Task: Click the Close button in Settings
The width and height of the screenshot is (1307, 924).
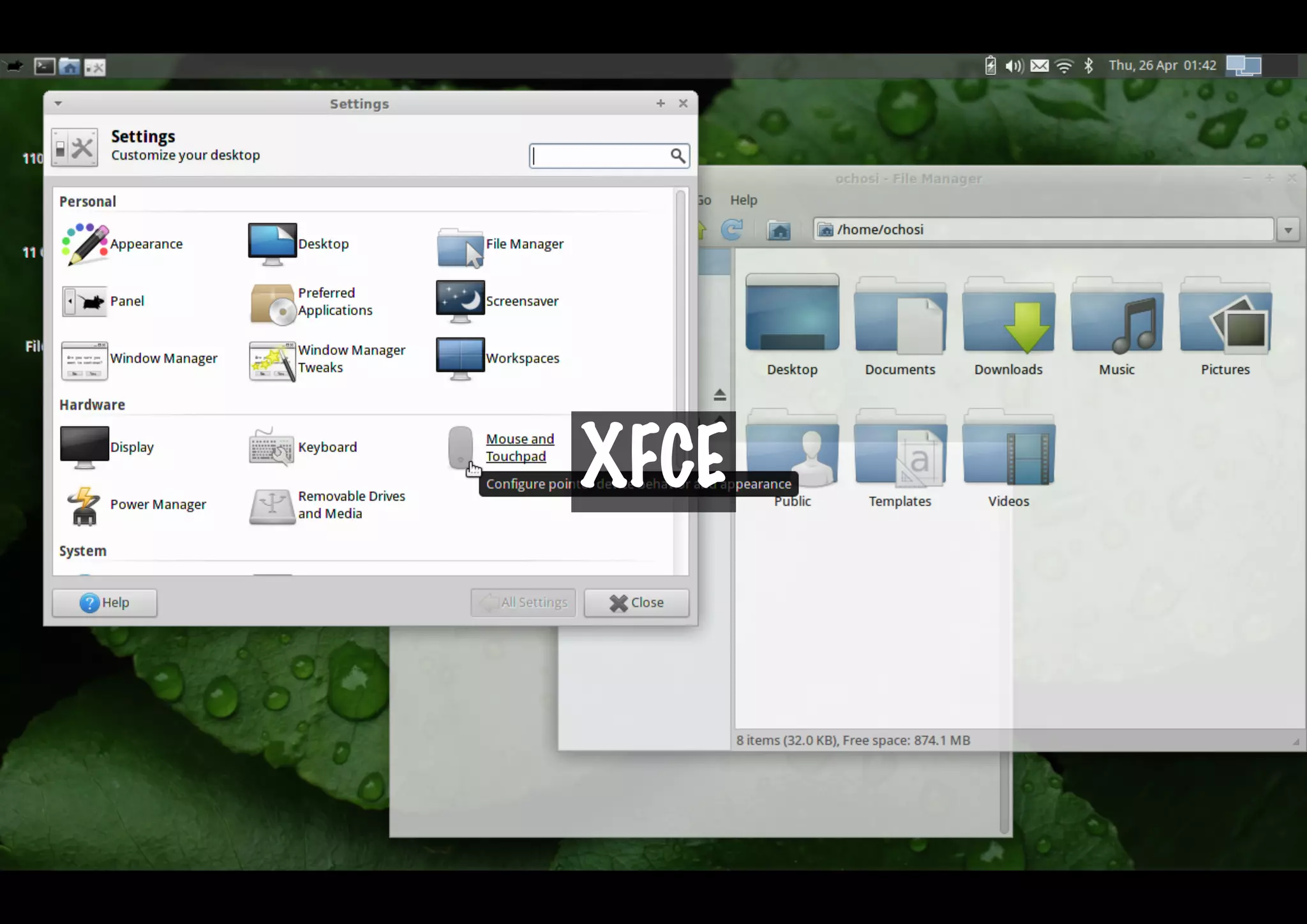Action: [636, 603]
